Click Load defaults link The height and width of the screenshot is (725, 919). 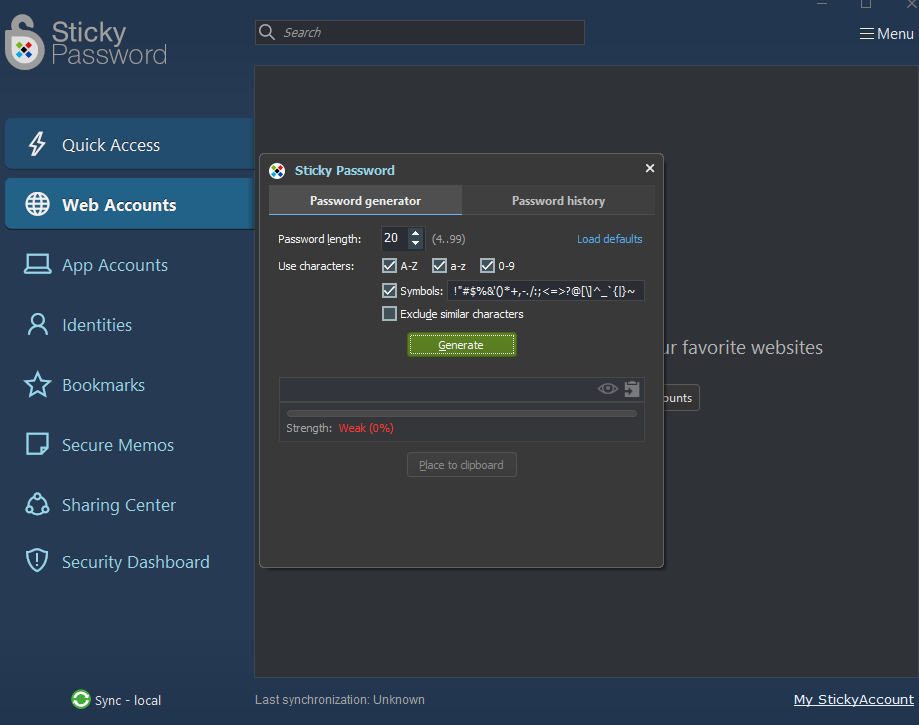[x=610, y=239]
